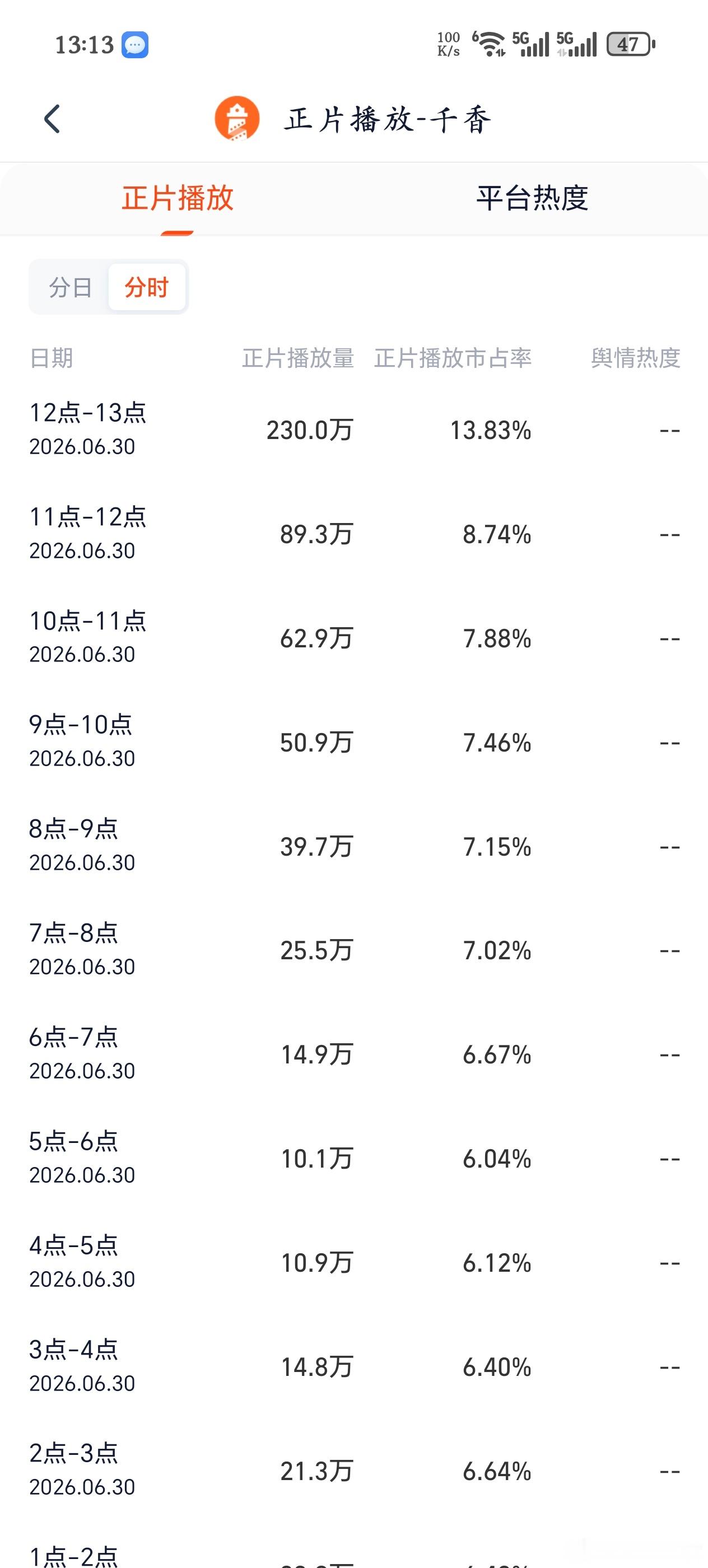Tap the network speed 100 K/s indicator
The image size is (708, 1568).
click(x=448, y=44)
